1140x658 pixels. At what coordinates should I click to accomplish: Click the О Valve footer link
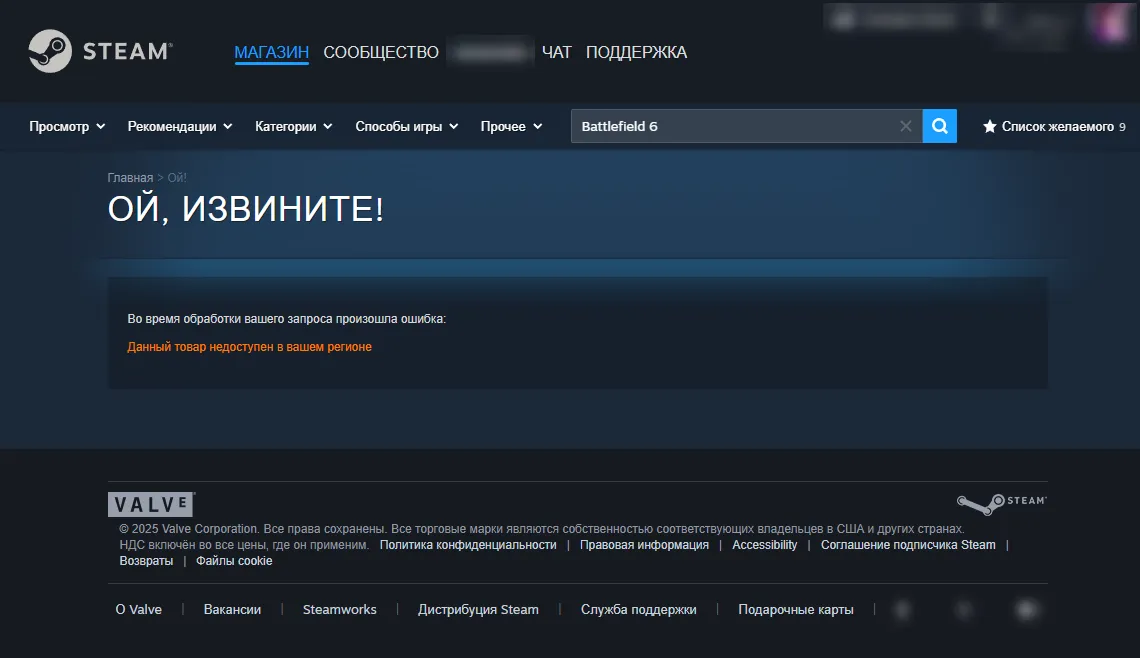[138, 609]
